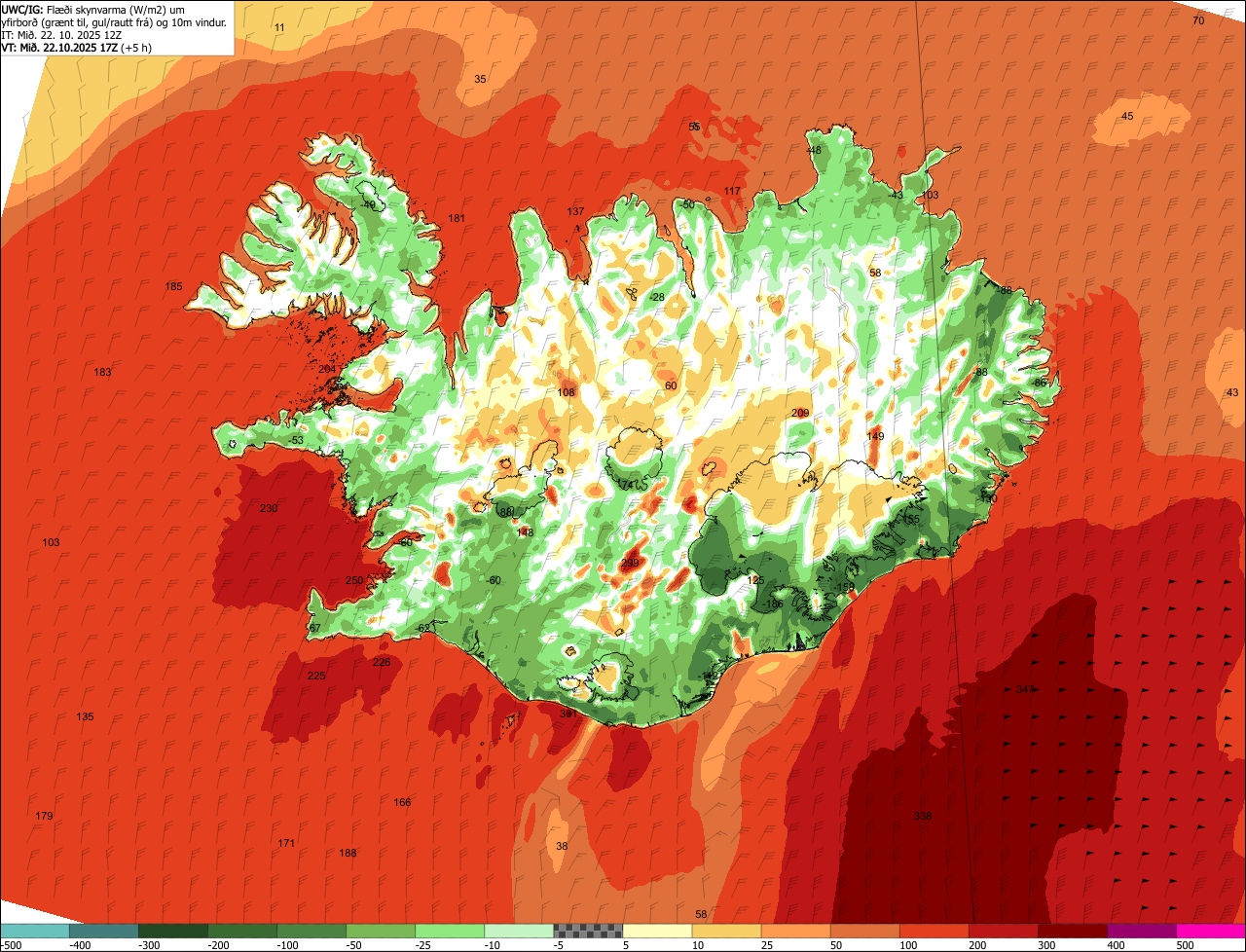The width and height of the screenshot is (1246, 952).
Task: Select the 10 to 25 yellow legend swatch
Action: tap(726, 931)
